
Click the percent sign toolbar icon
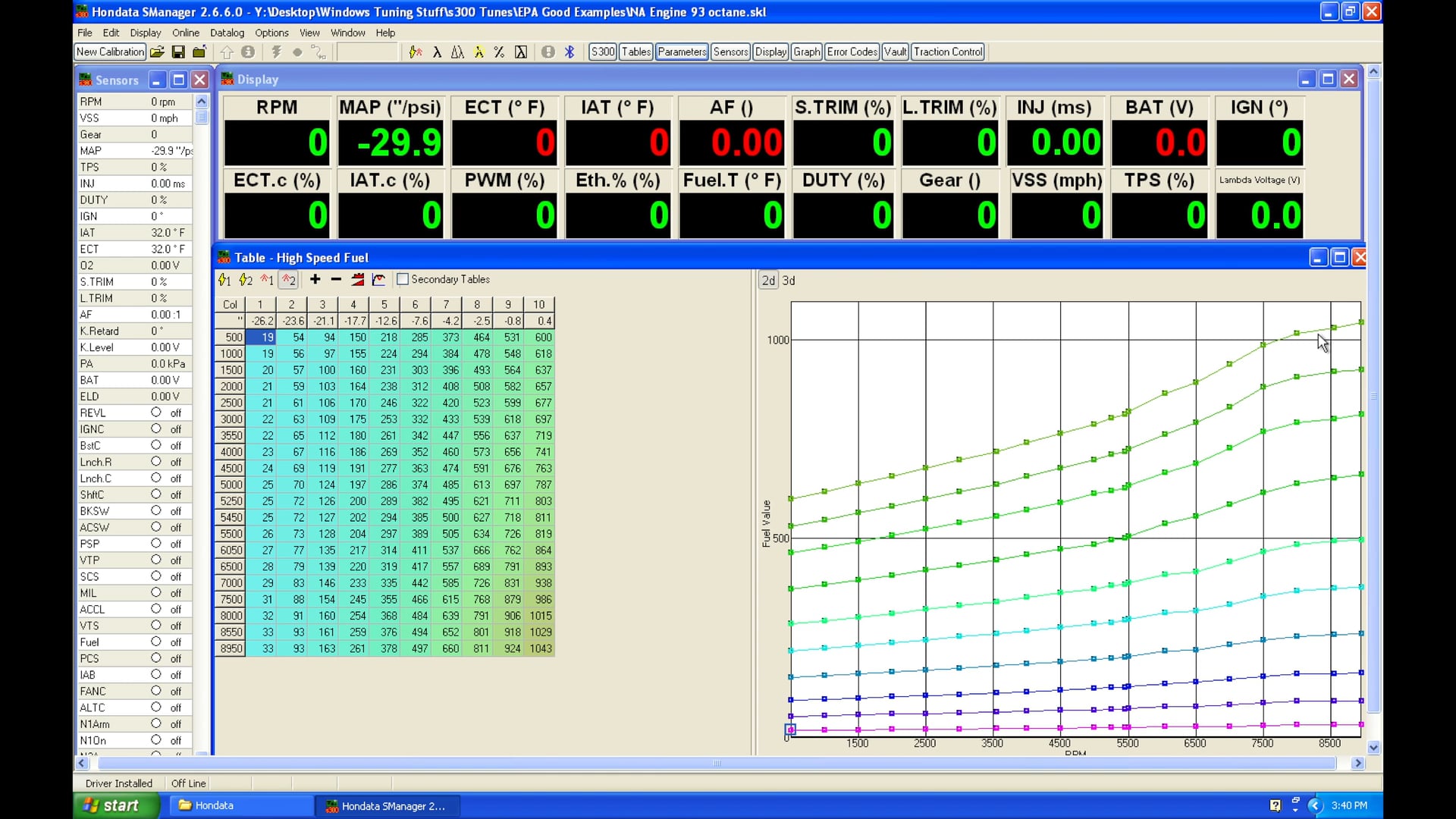point(498,52)
